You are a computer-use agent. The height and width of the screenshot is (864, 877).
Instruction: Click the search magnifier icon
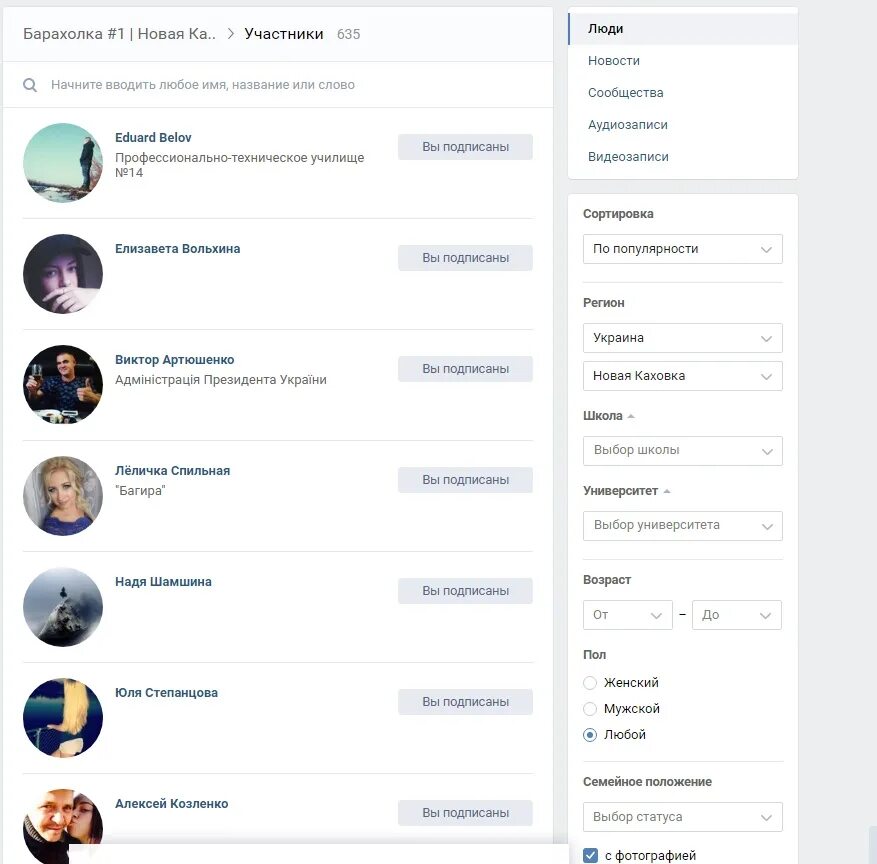click(30, 85)
